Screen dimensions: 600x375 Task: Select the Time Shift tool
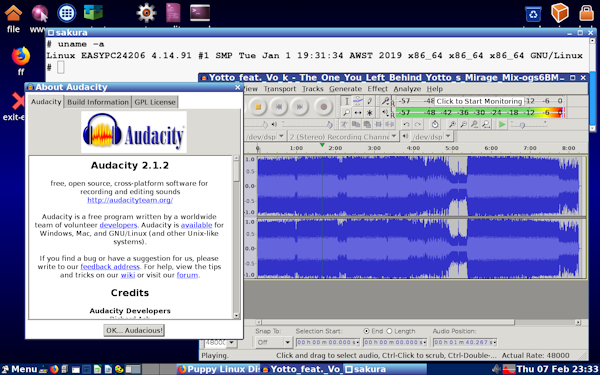point(358,112)
